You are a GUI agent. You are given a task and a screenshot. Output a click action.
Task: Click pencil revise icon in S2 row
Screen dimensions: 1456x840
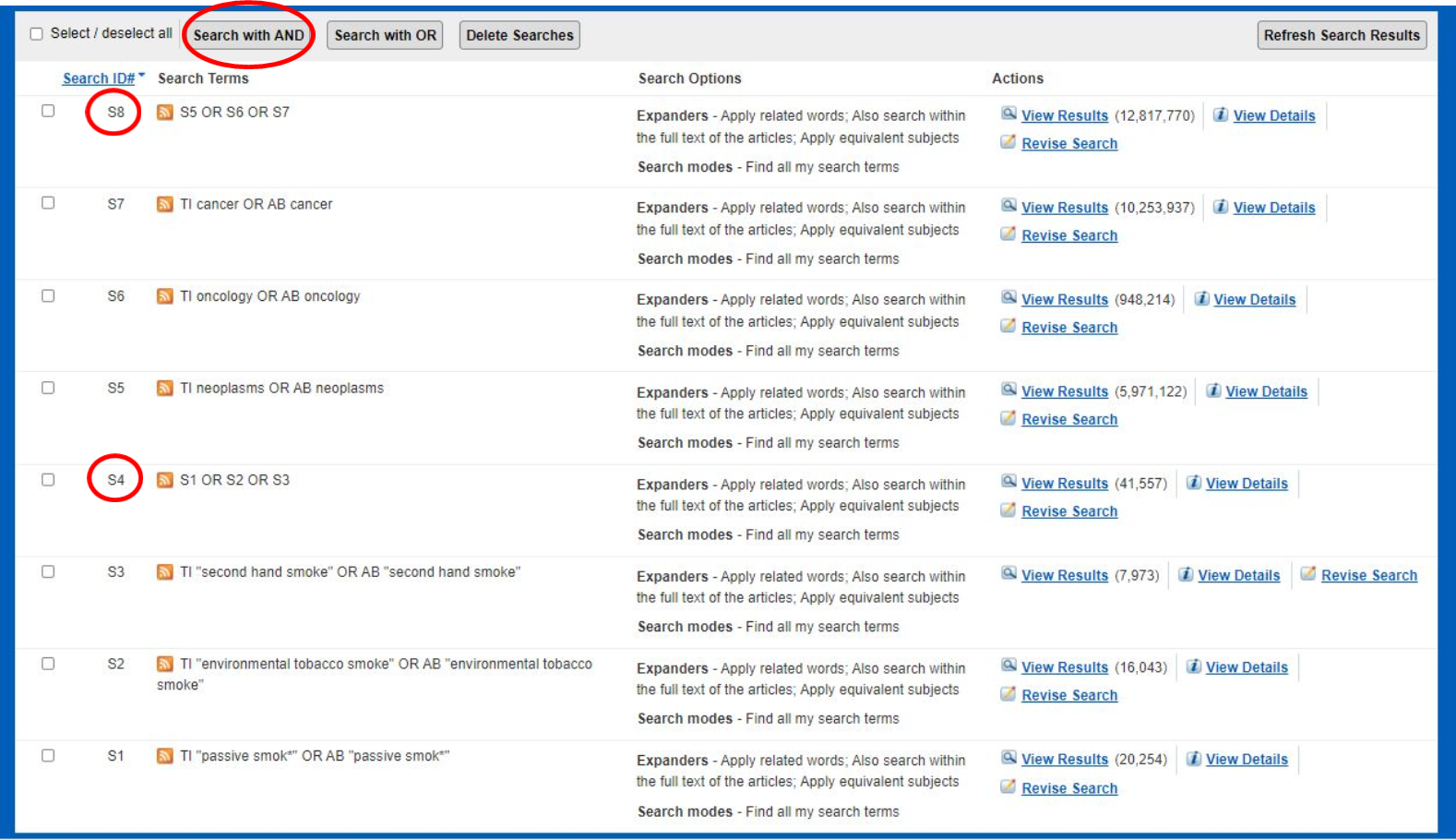tap(1008, 694)
